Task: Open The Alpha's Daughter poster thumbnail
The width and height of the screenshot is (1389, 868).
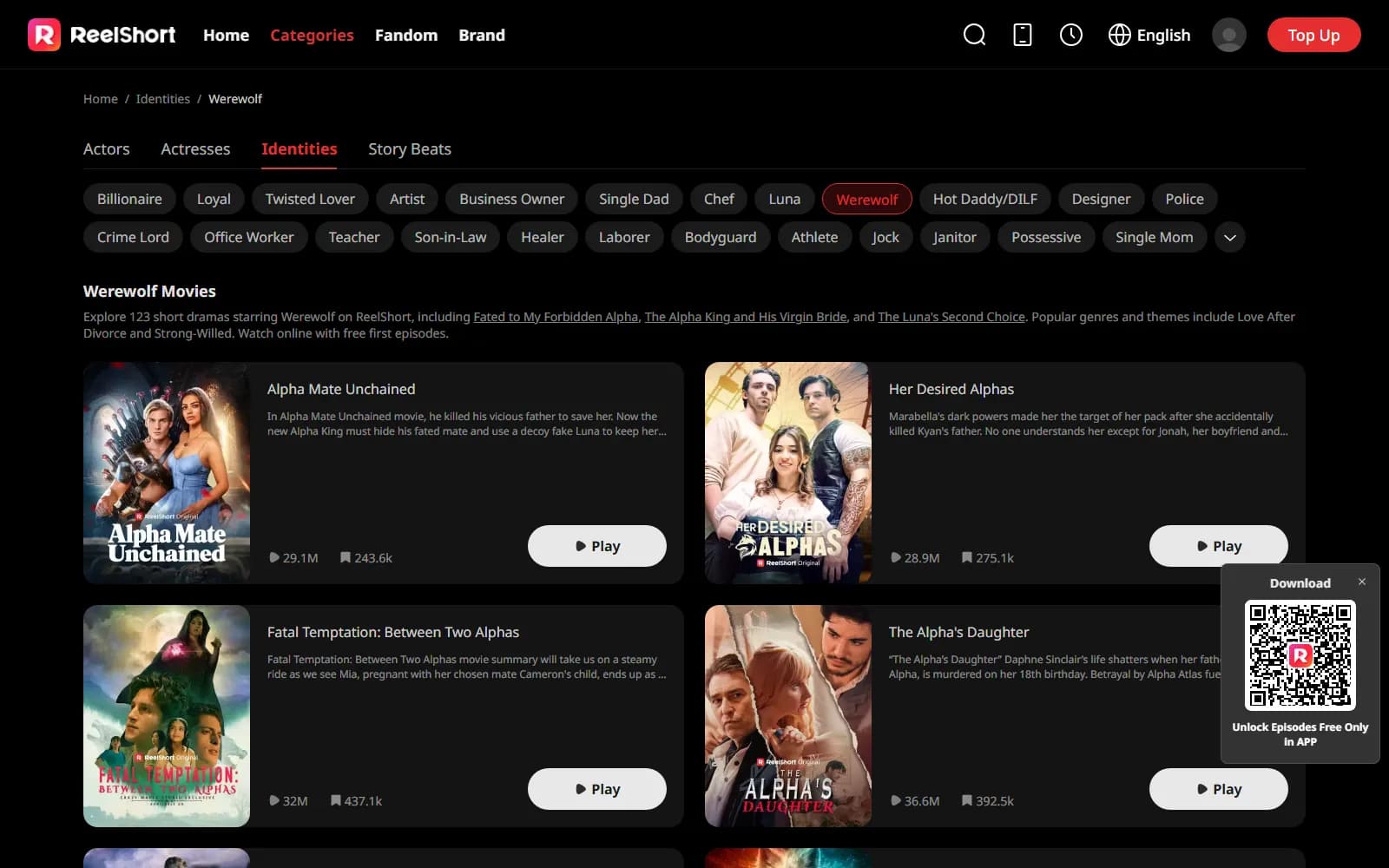Action: [x=788, y=716]
